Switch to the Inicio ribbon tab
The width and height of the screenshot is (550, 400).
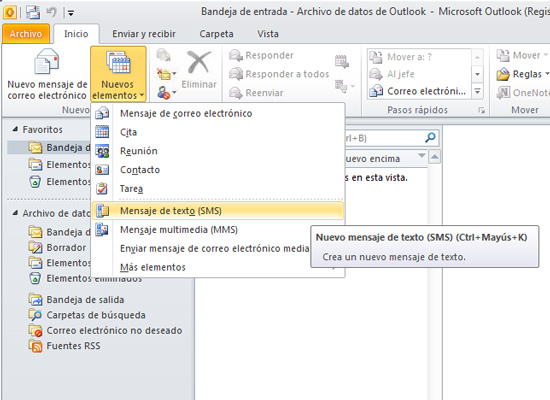(76, 34)
